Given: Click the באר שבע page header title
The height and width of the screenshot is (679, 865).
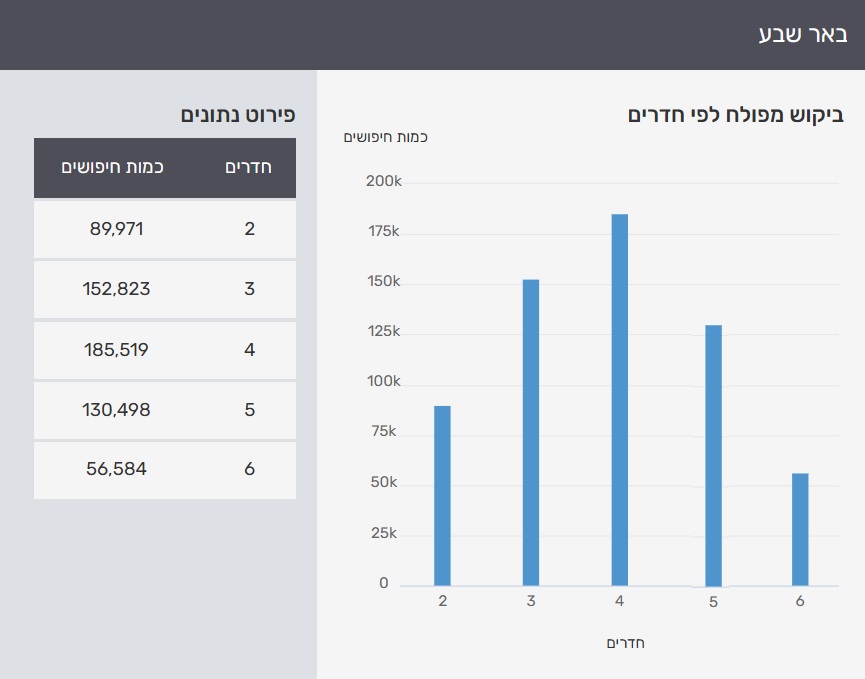Looking at the screenshot, I should (x=802, y=35).
